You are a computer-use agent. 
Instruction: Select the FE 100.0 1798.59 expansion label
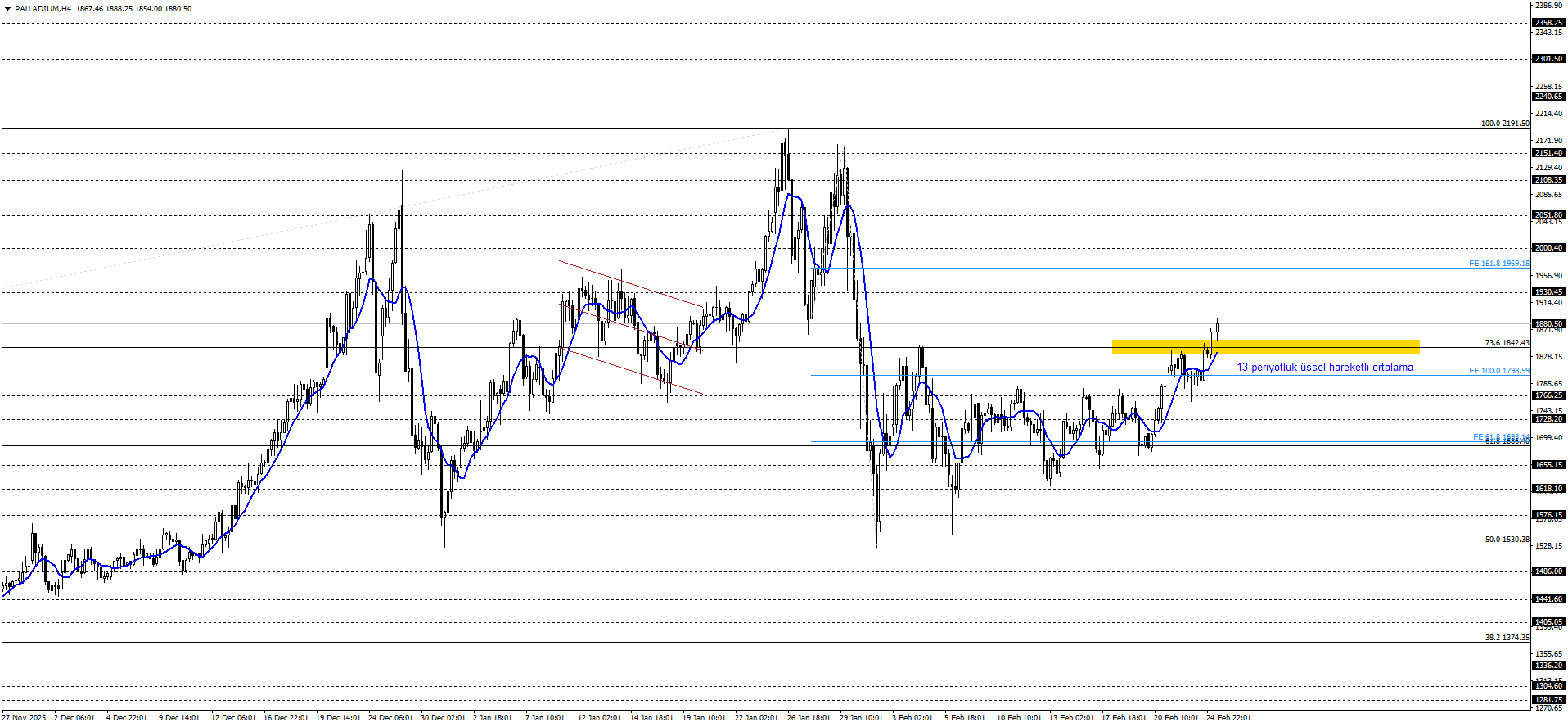1498,371
